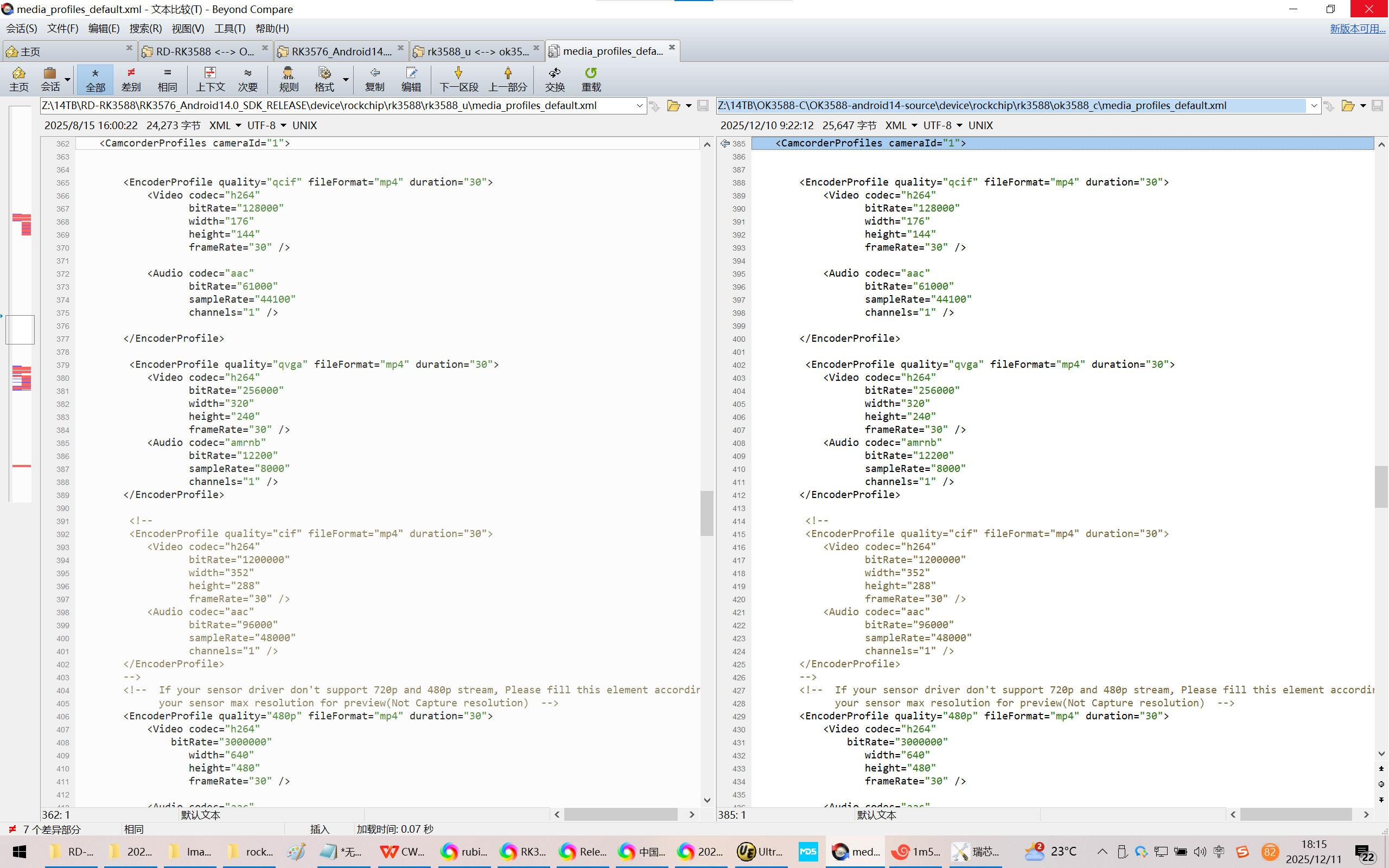Toggle Show All (全部) view filter
This screenshot has width=1389, height=868.
point(95,79)
